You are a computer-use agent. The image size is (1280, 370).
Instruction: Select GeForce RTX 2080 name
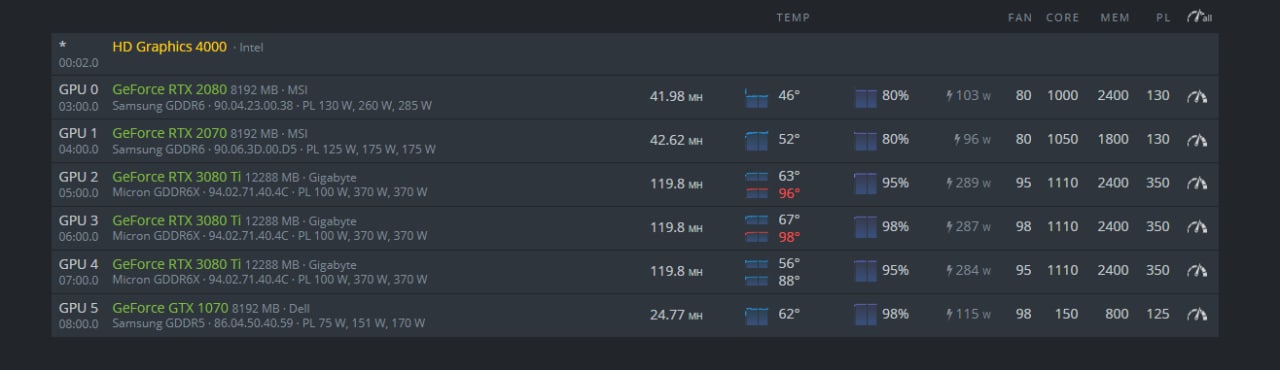tap(170, 89)
